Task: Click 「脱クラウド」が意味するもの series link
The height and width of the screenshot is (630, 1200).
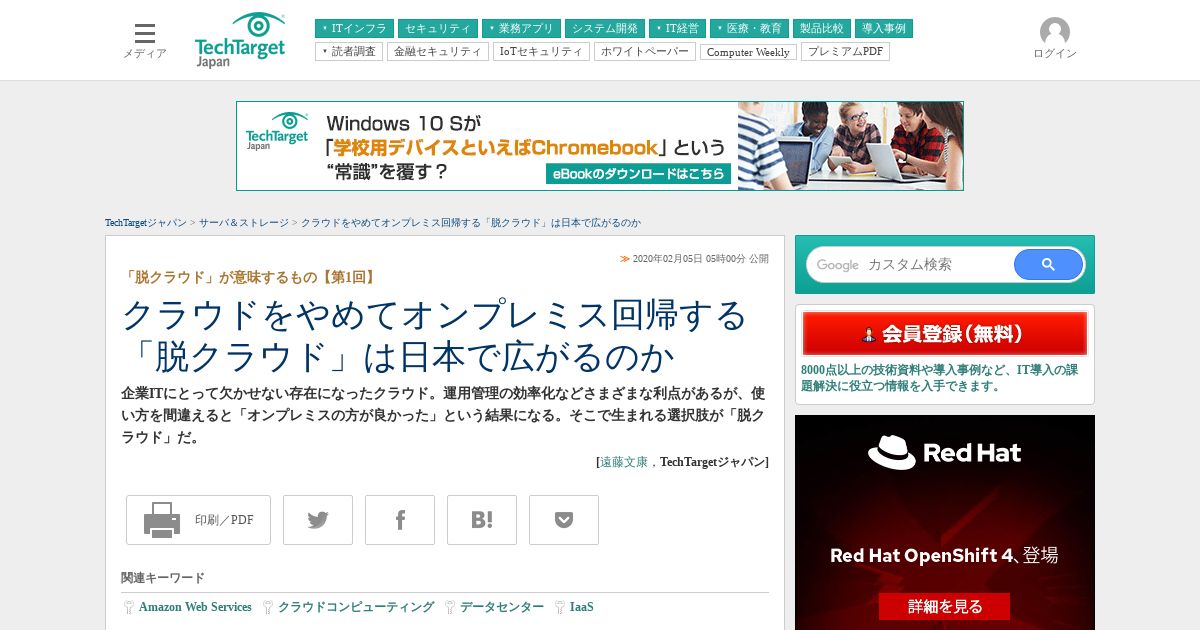Action: coord(250,277)
